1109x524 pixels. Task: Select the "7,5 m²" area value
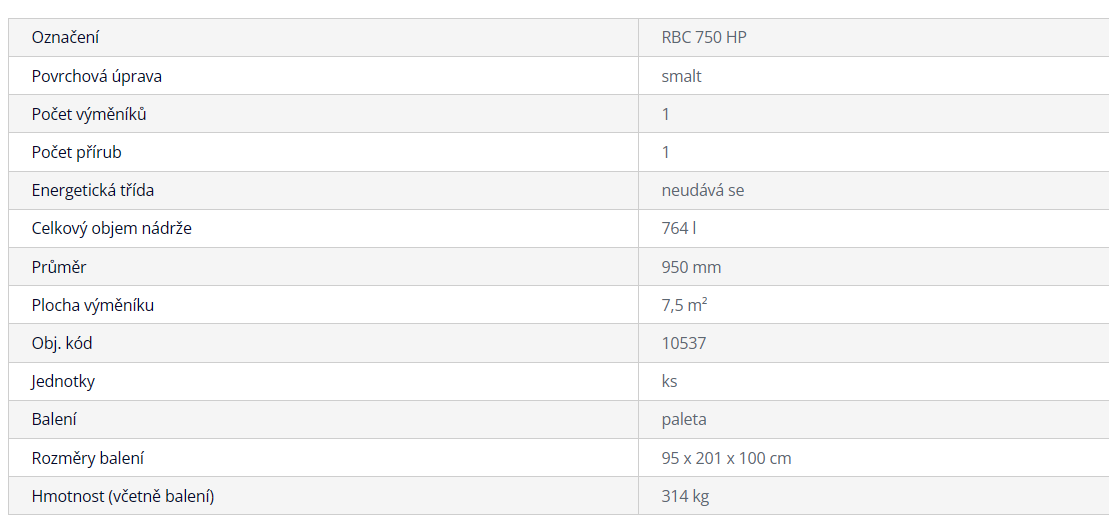(x=684, y=305)
